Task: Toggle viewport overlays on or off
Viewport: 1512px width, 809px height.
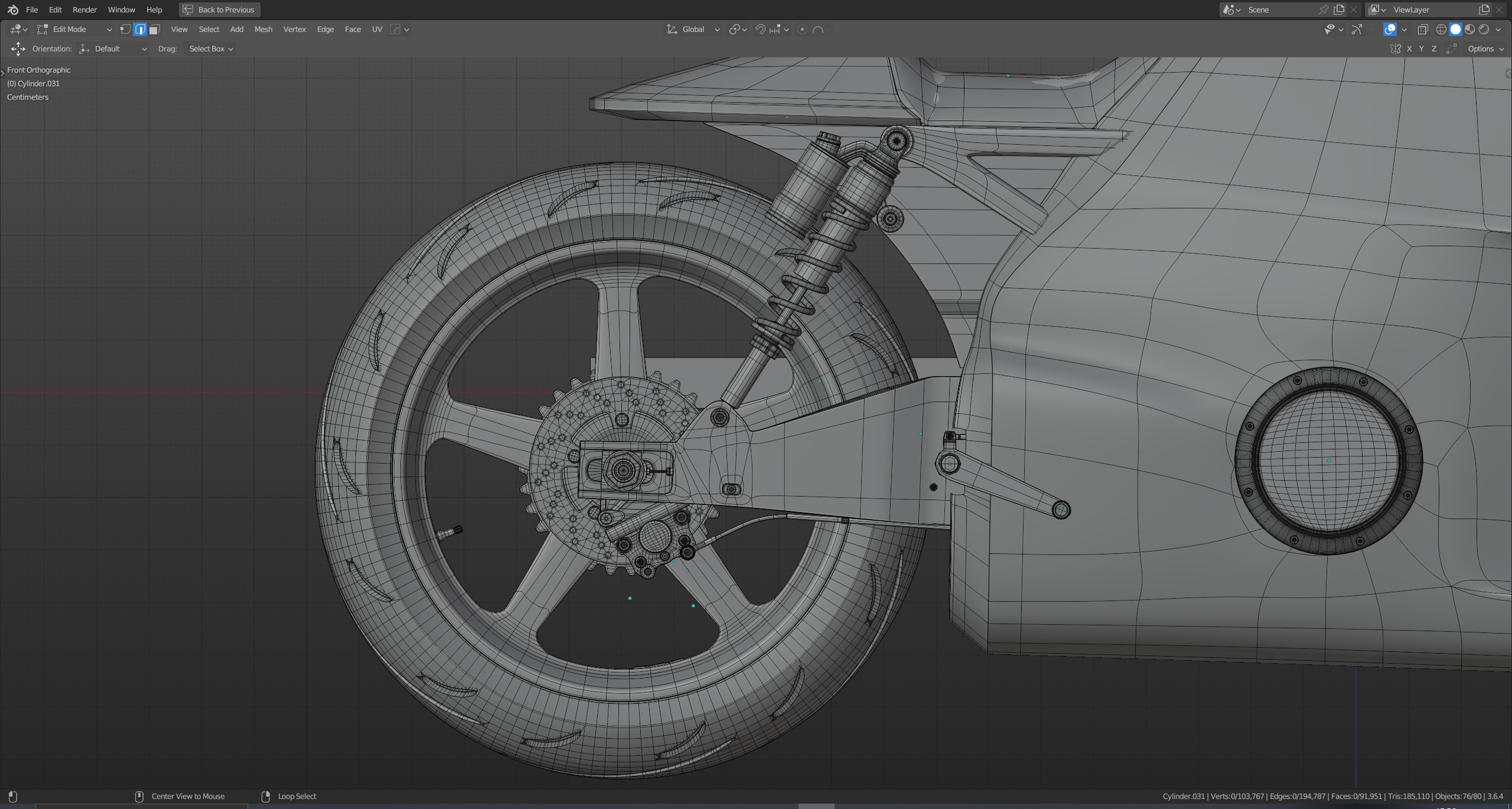Action: [x=1390, y=29]
